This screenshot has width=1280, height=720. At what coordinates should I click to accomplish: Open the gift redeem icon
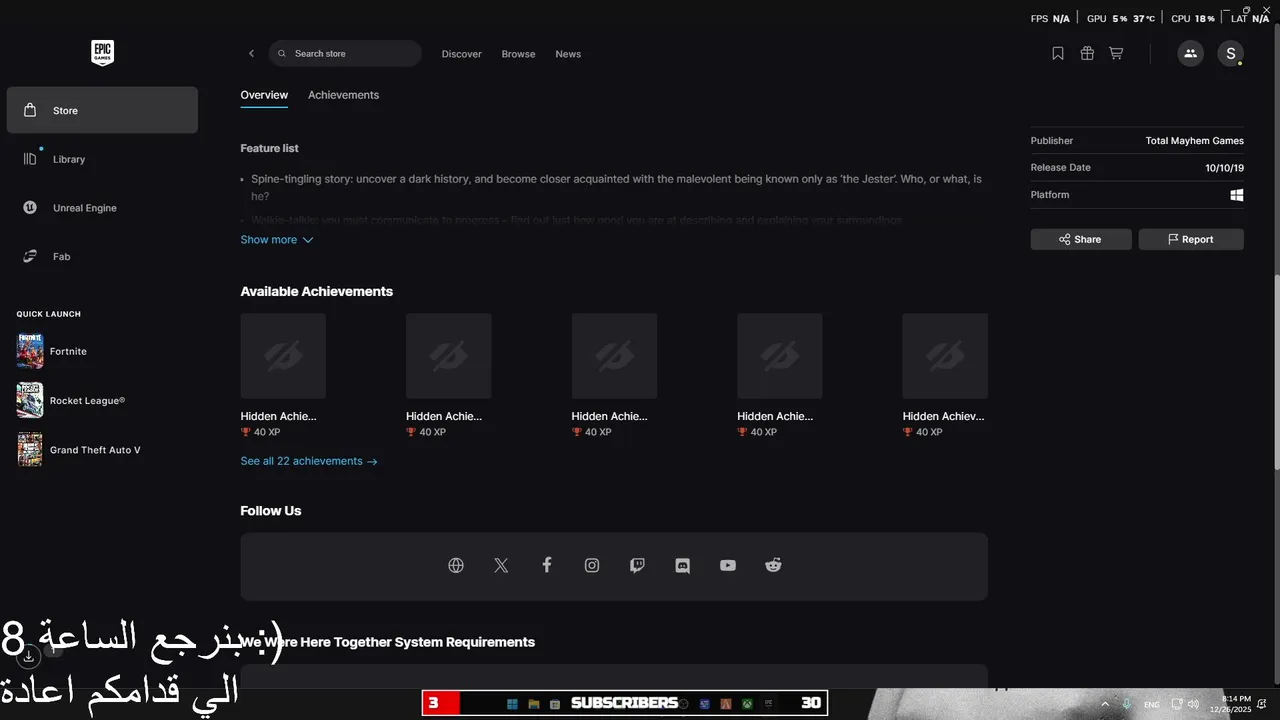click(x=1087, y=54)
